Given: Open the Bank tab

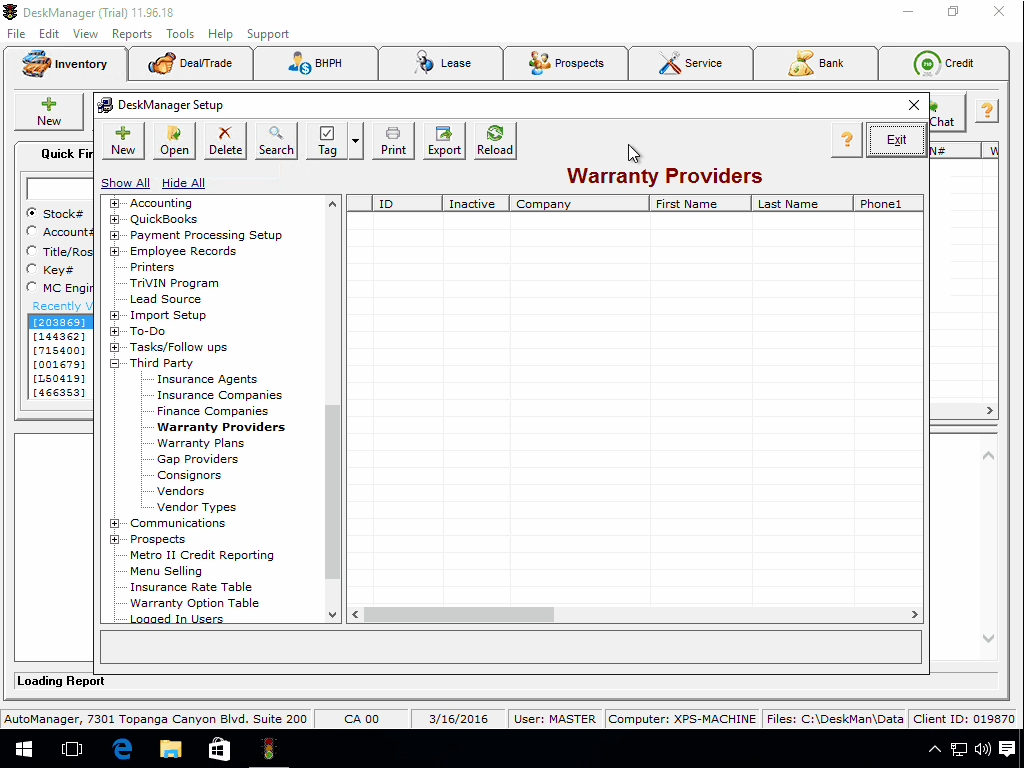Looking at the screenshot, I should tap(816, 63).
